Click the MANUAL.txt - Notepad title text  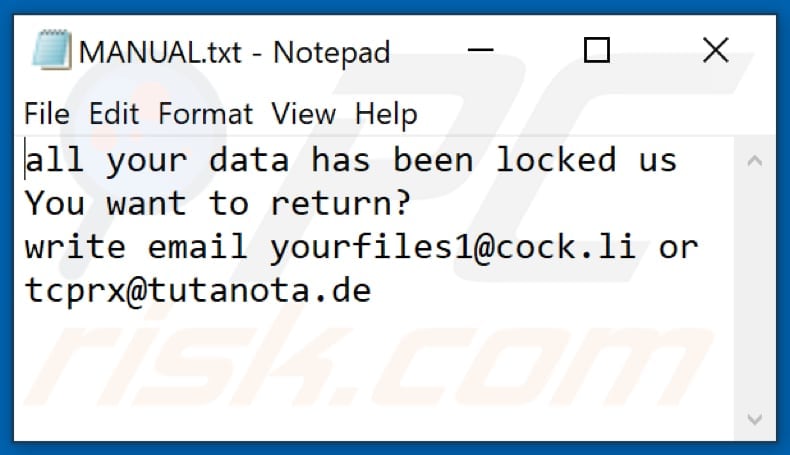tap(234, 51)
